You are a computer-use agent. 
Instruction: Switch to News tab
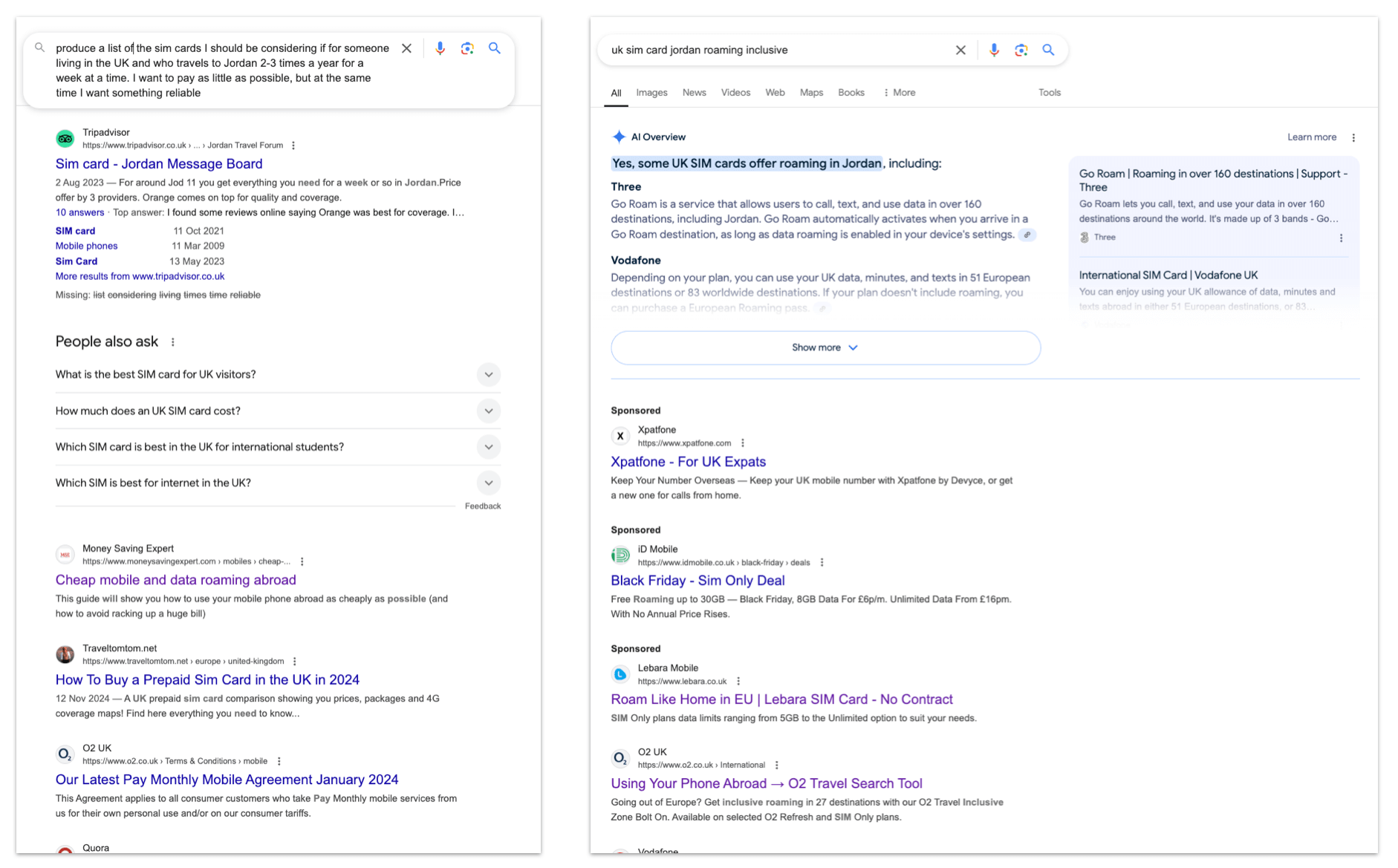tap(694, 93)
